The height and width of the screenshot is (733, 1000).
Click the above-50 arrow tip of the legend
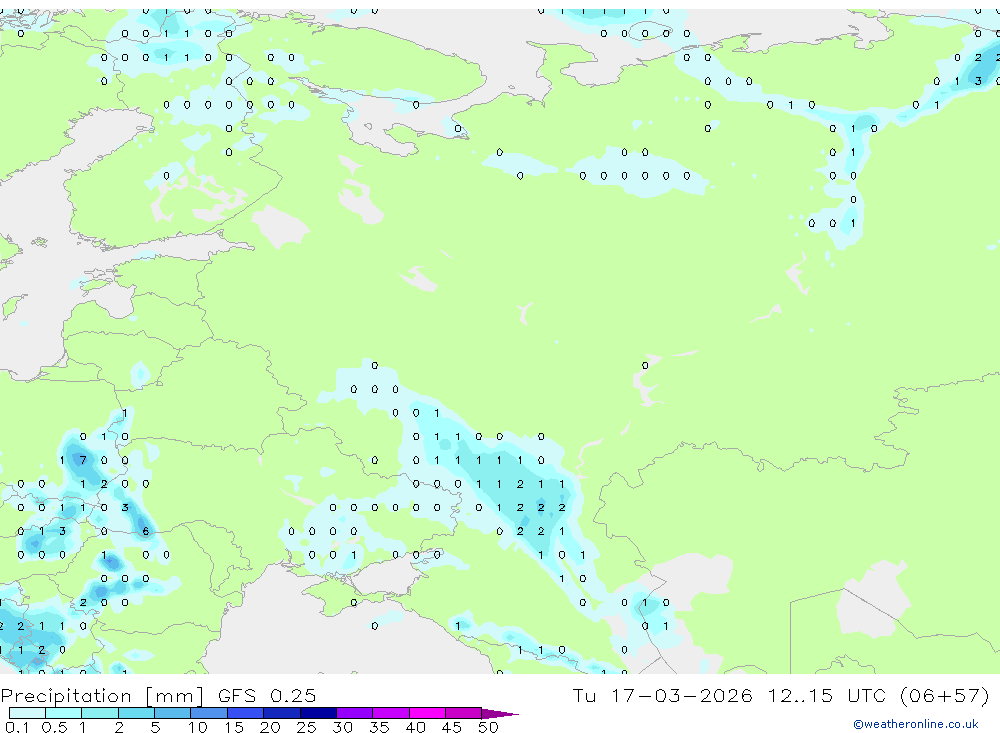click(x=500, y=713)
